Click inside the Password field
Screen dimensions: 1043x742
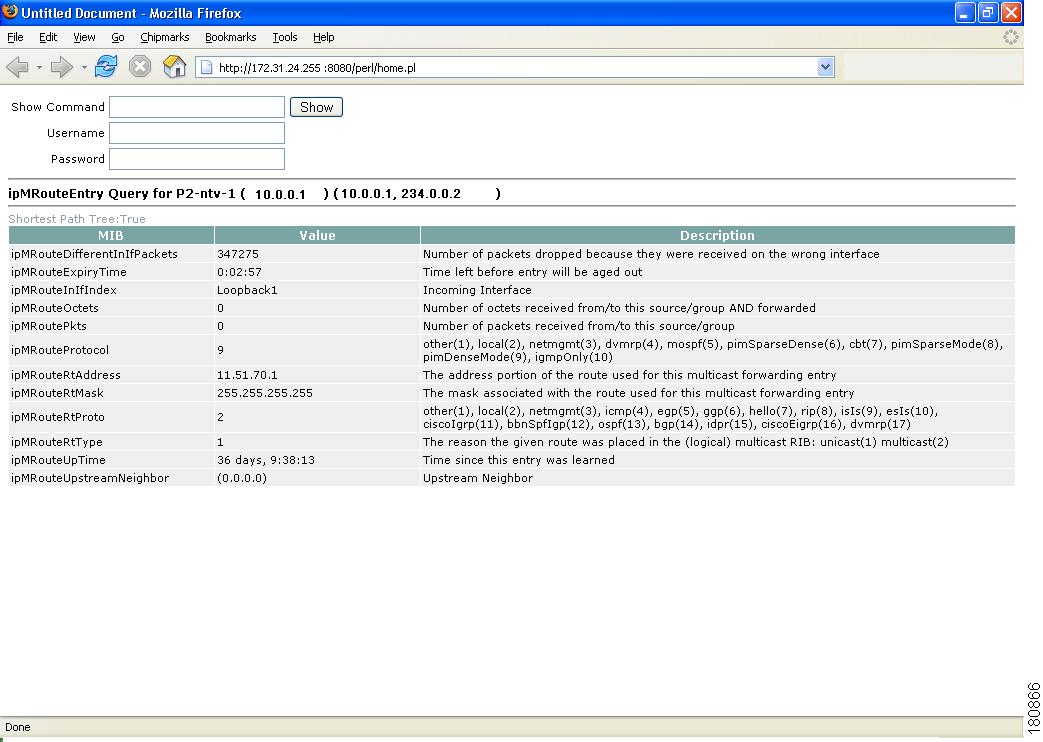point(196,158)
